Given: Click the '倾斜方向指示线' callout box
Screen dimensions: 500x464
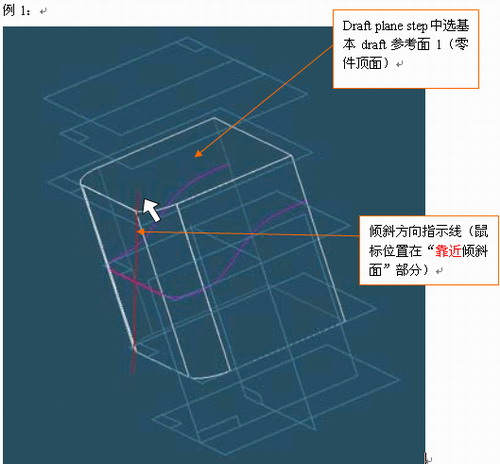Looking at the screenshot, I should point(429,250).
